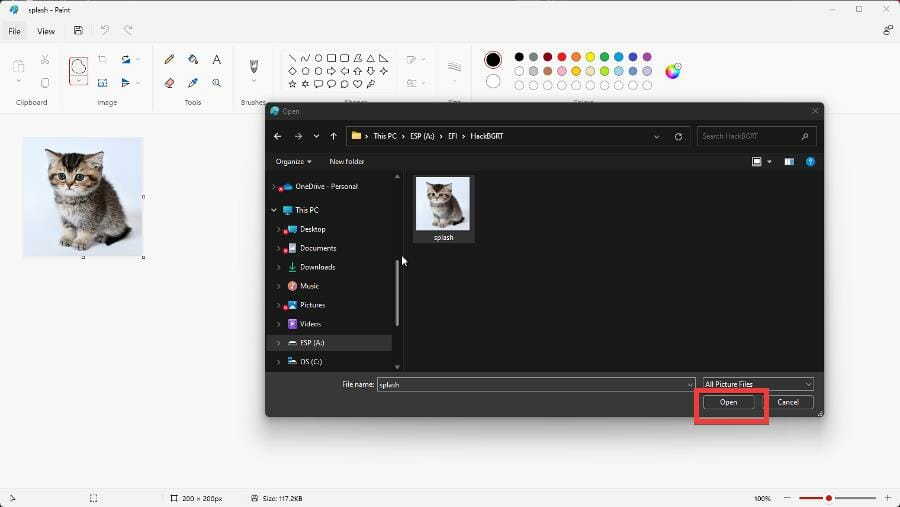This screenshot has width=900, height=507.
Task: Select Downloads in the navigation tree
Action: pos(317,267)
